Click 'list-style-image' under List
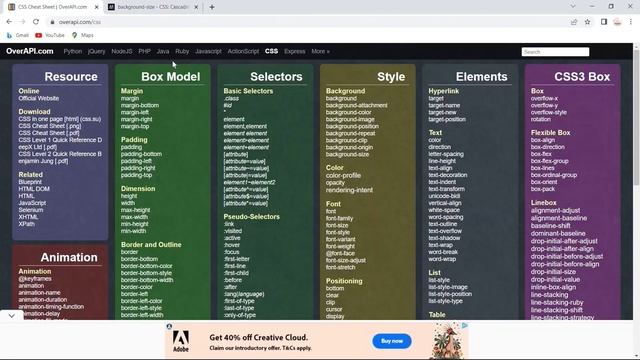This screenshot has height=360, width=640. (448, 287)
